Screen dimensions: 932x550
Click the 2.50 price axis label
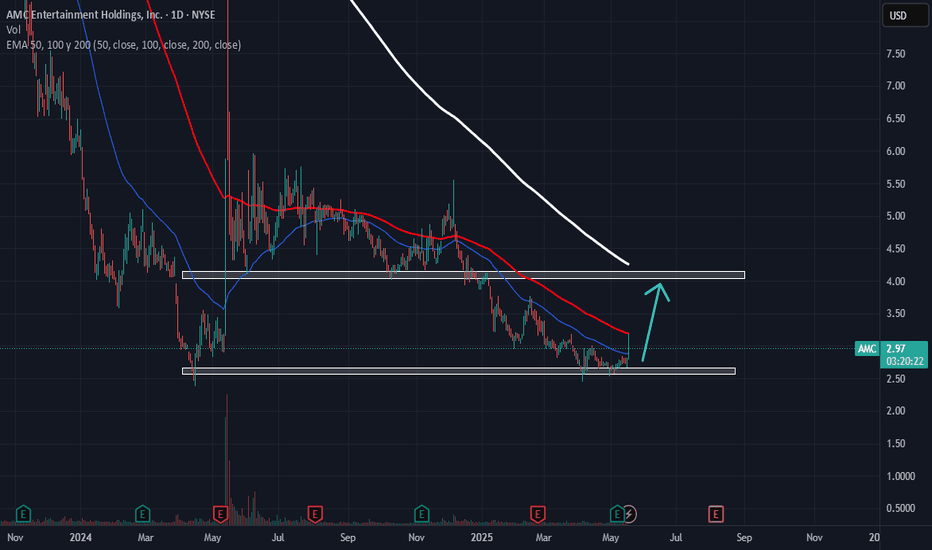[896, 379]
